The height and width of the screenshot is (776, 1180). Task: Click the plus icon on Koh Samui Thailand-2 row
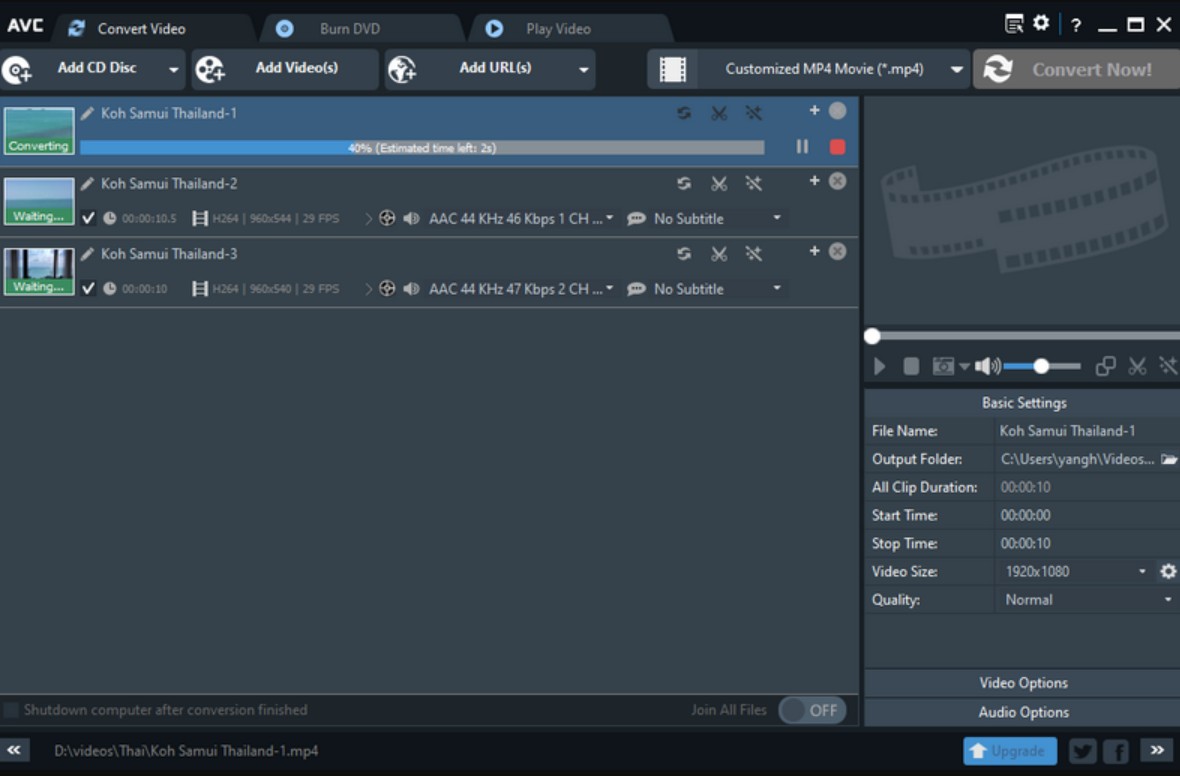(x=814, y=181)
